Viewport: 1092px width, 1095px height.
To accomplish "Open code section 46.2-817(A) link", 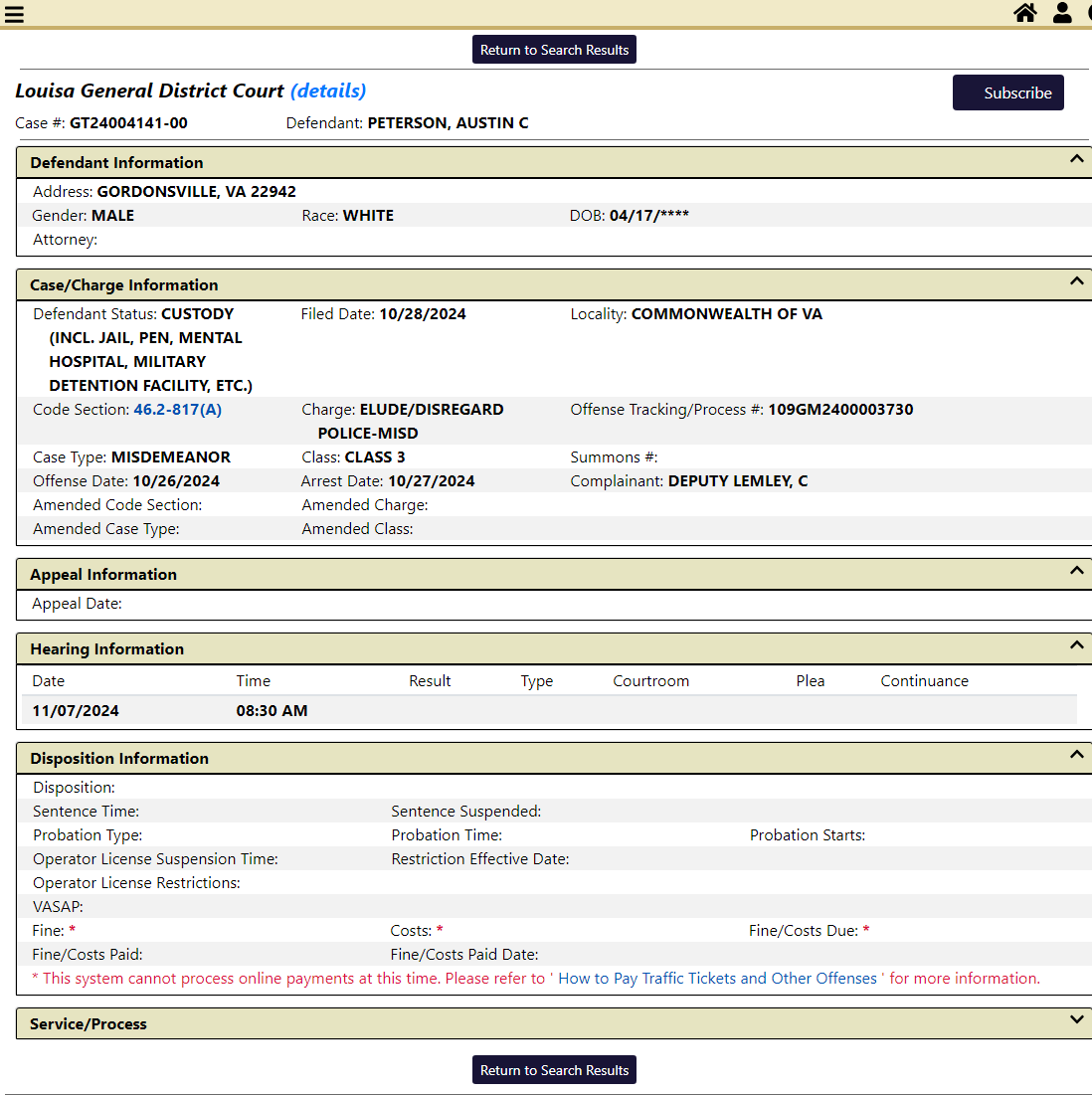I will coord(177,410).
